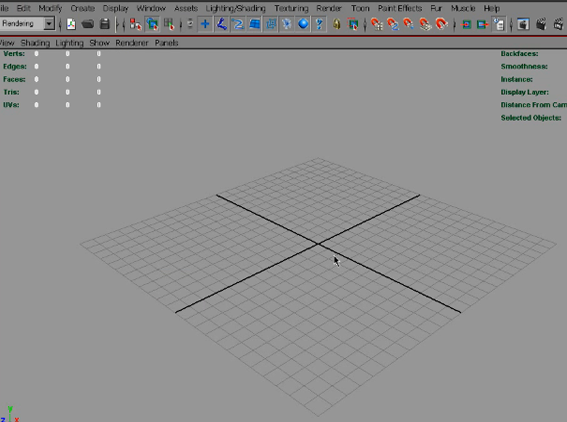Viewport: 567px width, 422px height.
Task: Open the Window menu
Action: coord(151,8)
